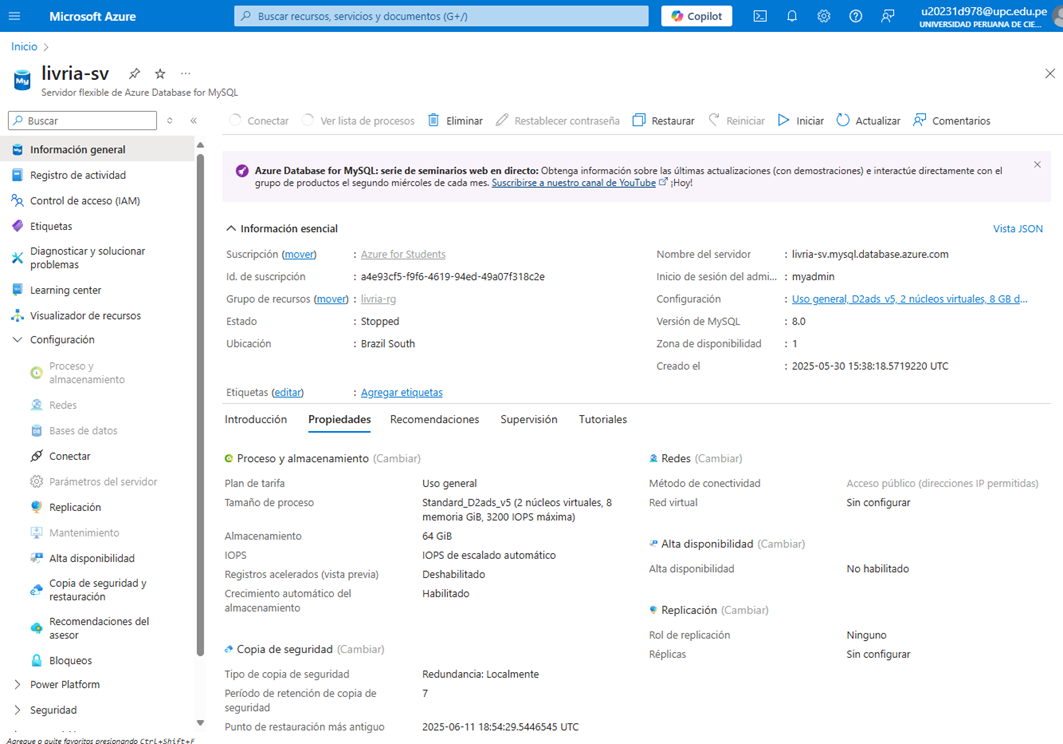Open the help question mark icon
Screen dimensions: 1063x744
[856, 16]
